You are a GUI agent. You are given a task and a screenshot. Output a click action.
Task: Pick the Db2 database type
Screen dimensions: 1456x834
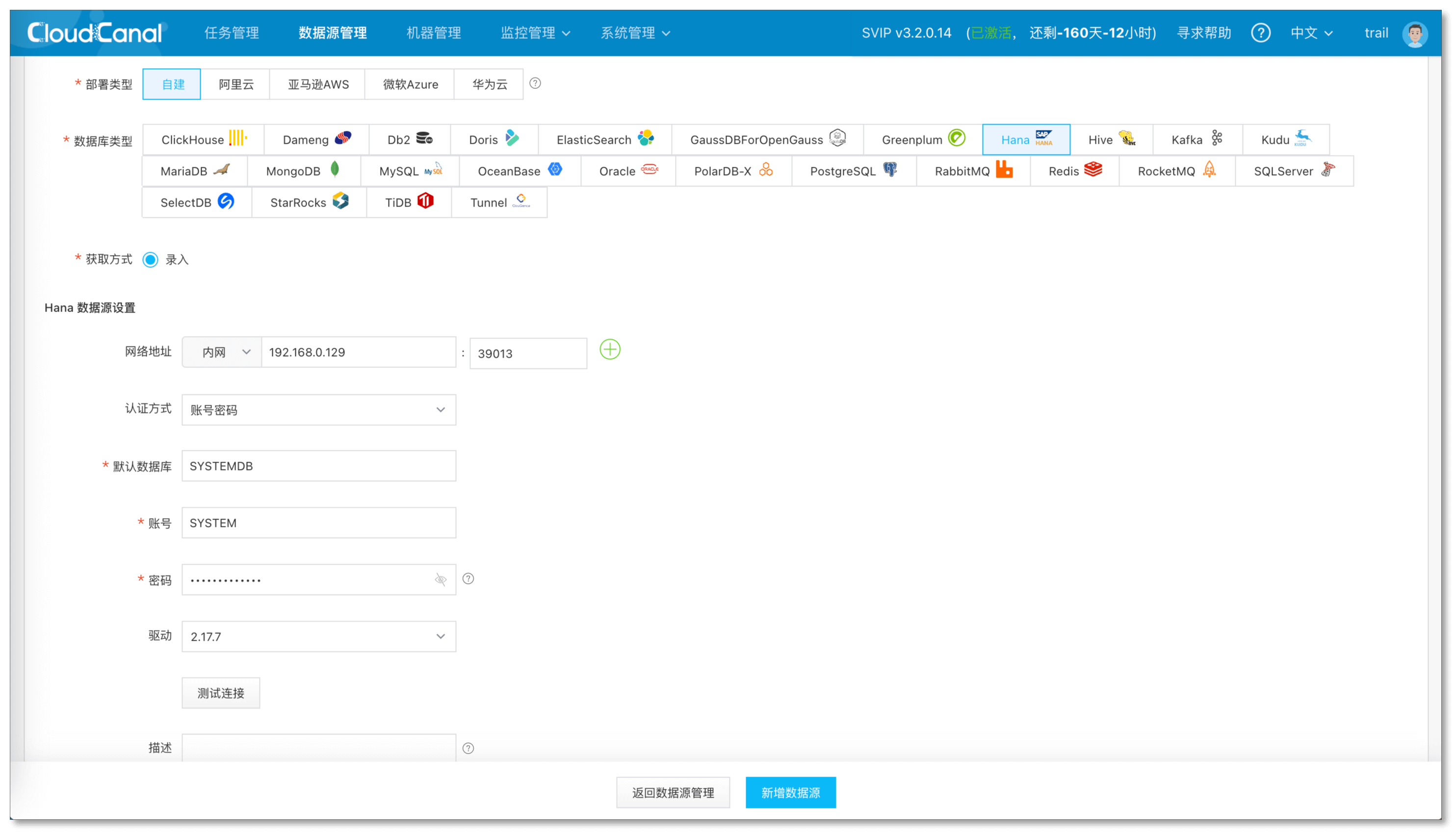pyautogui.click(x=410, y=139)
